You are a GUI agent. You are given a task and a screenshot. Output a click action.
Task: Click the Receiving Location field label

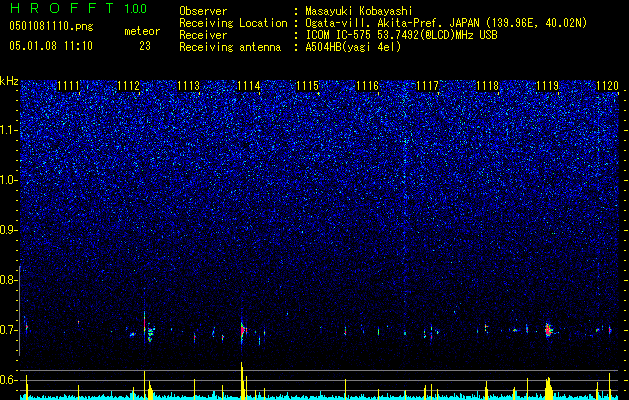tap(233, 23)
